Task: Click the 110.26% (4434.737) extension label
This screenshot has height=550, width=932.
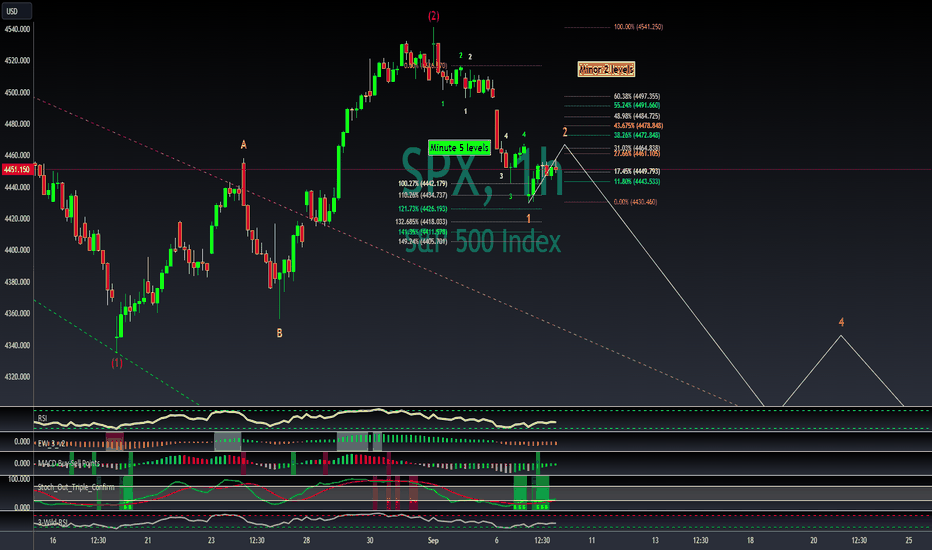Action: (x=423, y=195)
